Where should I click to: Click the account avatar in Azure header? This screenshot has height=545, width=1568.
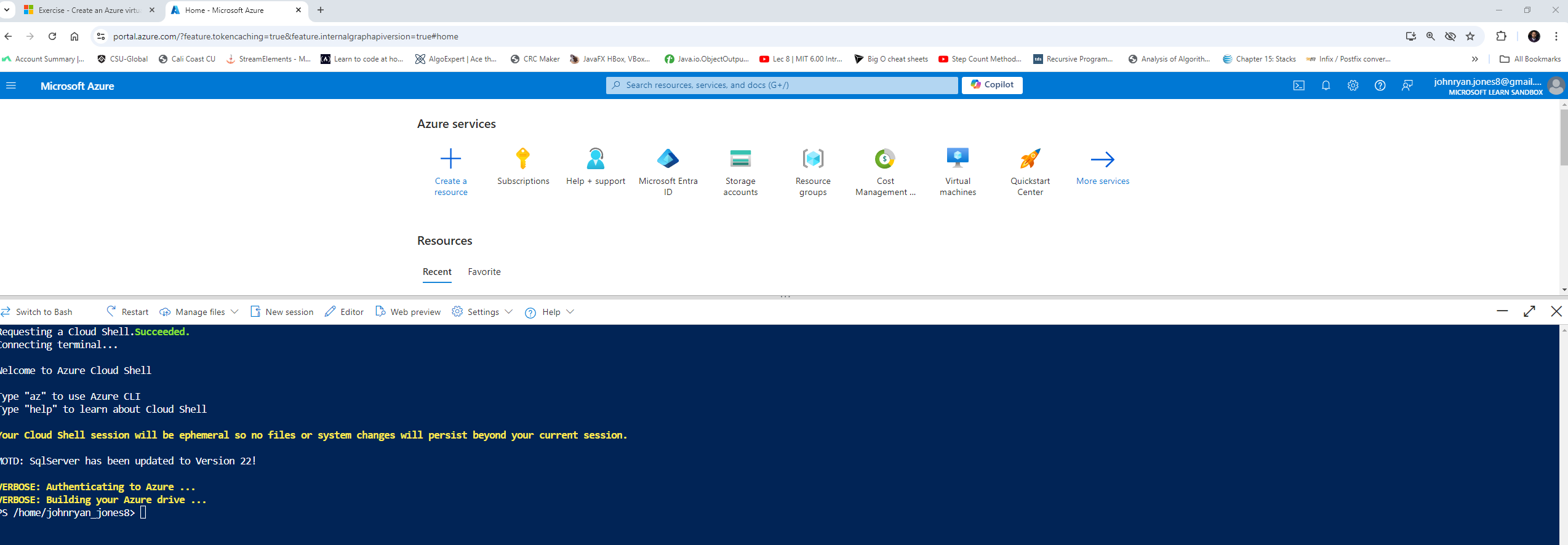(x=1556, y=86)
